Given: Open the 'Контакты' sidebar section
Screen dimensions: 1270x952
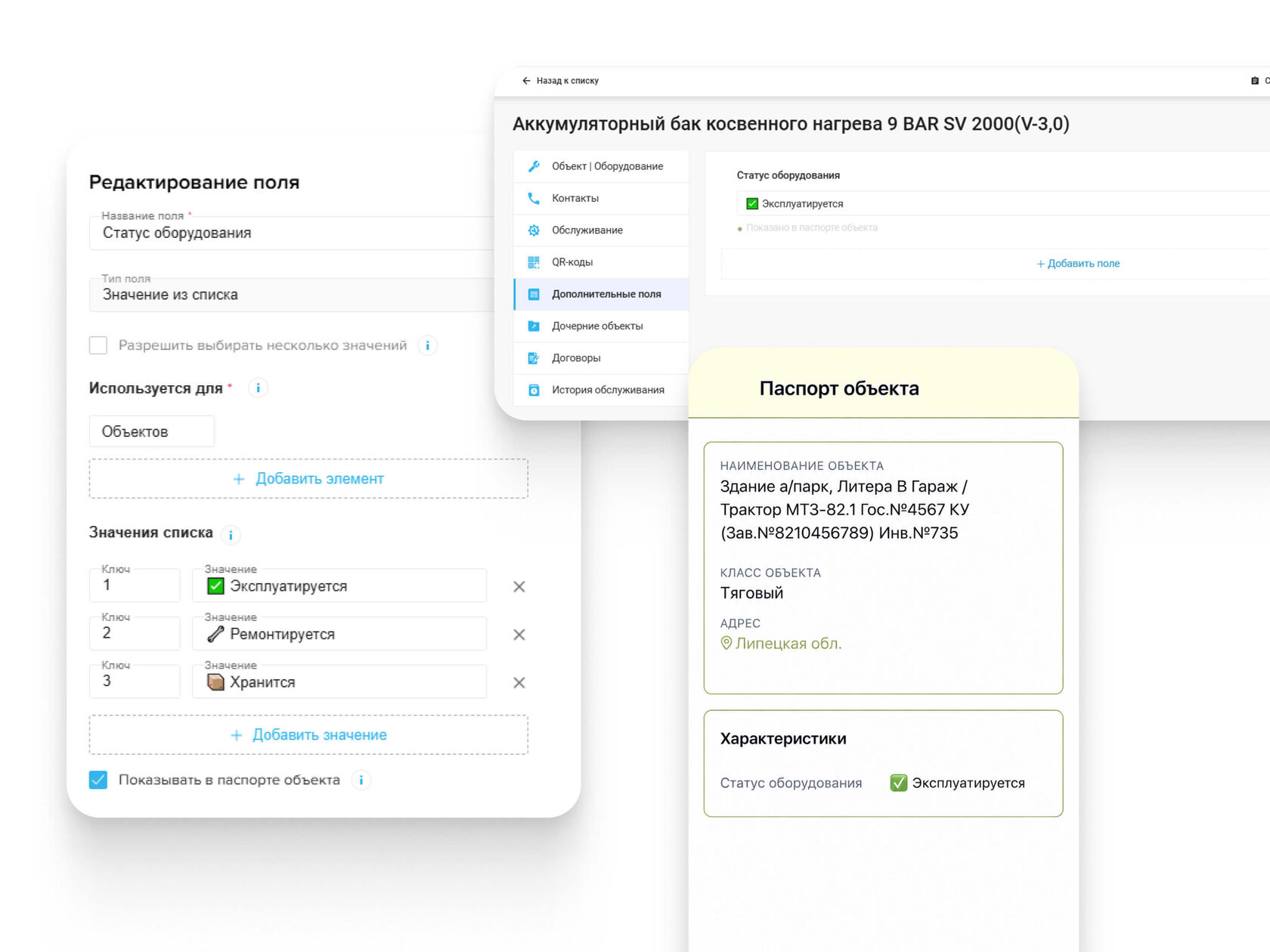Looking at the screenshot, I should pyautogui.click(x=602, y=198).
